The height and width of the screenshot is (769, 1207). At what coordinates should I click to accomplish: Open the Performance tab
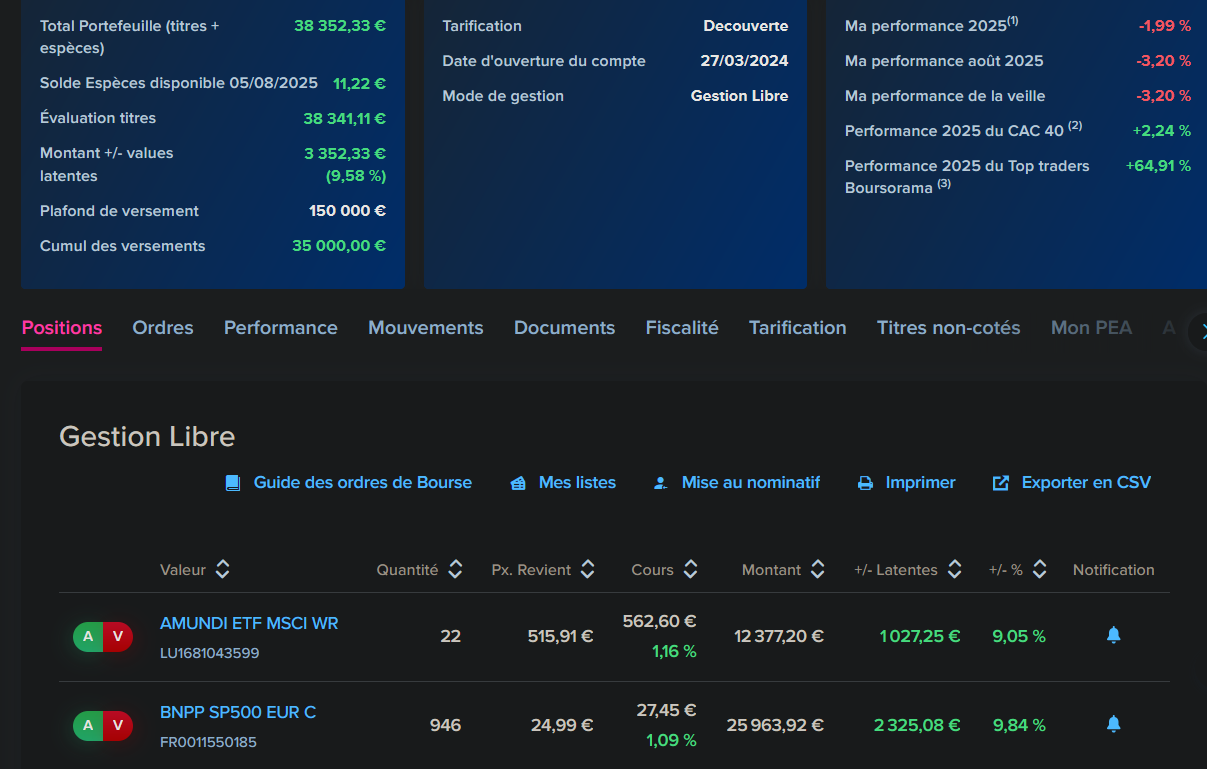click(x=280, y=328)
